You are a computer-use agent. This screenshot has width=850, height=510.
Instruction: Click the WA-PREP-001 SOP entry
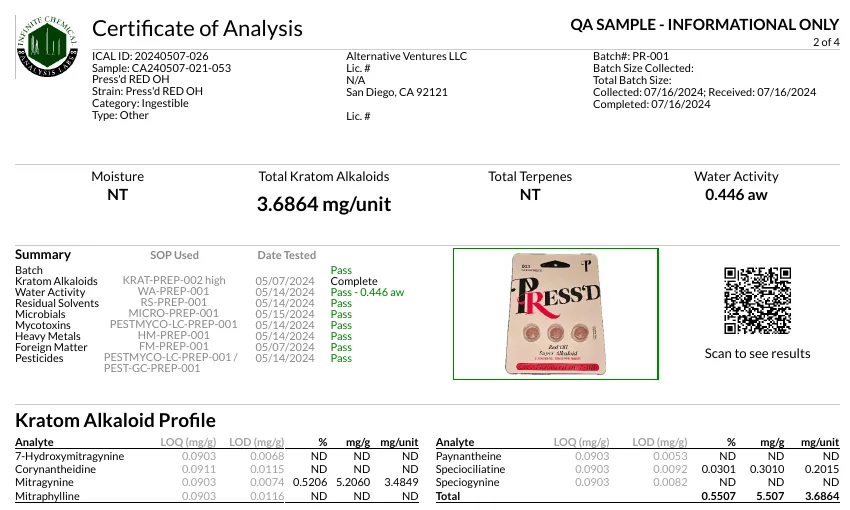coord(173,291)
